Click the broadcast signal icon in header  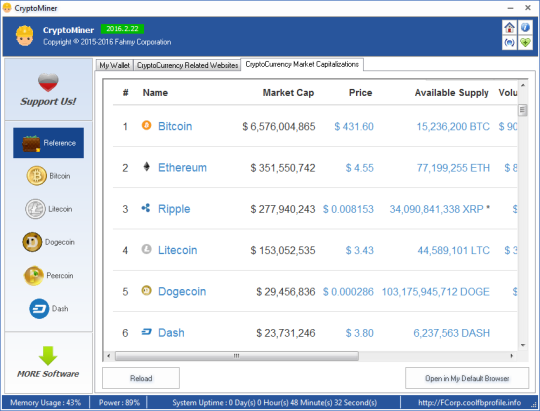point(509,42)
